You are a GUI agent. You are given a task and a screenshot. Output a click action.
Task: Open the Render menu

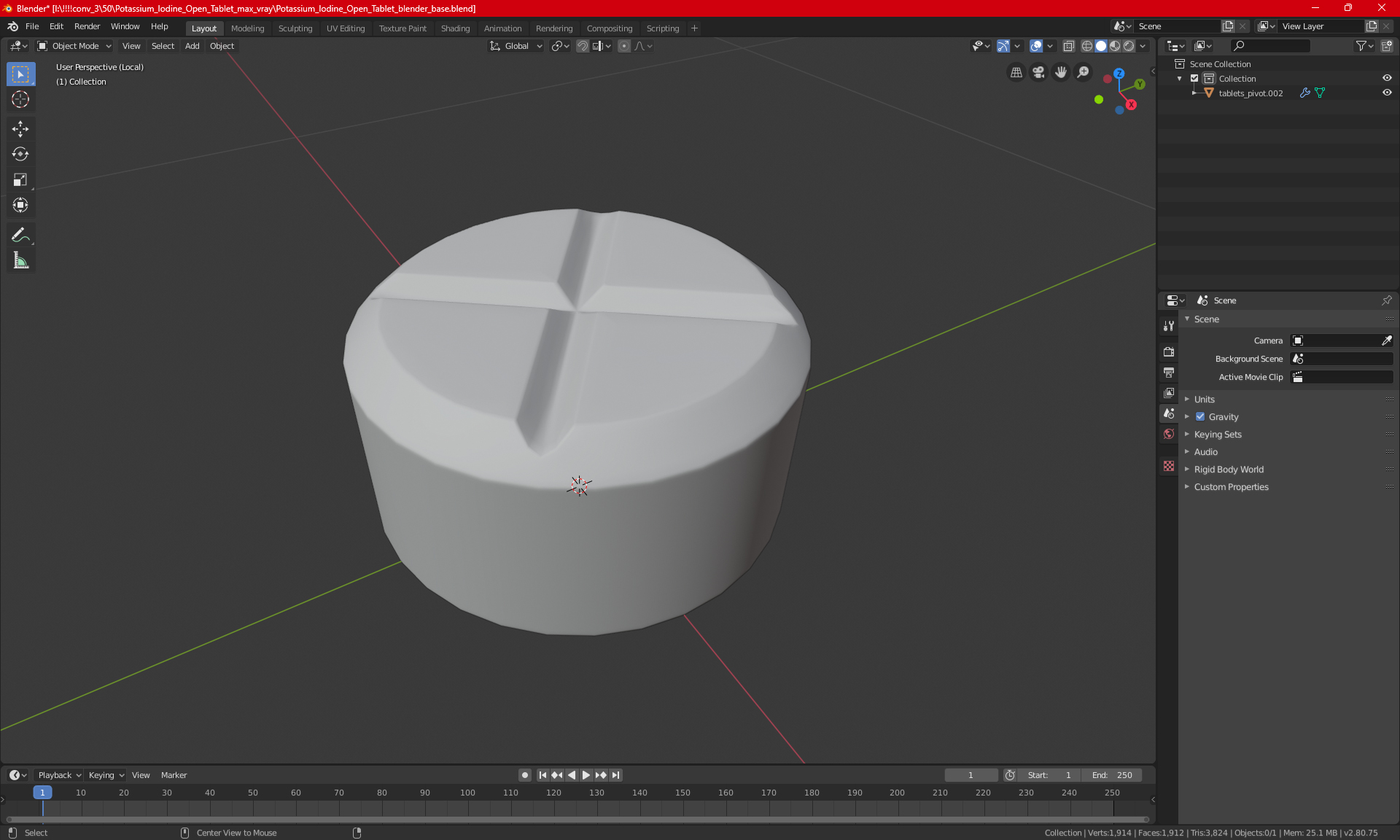click(x=87, y=26)
